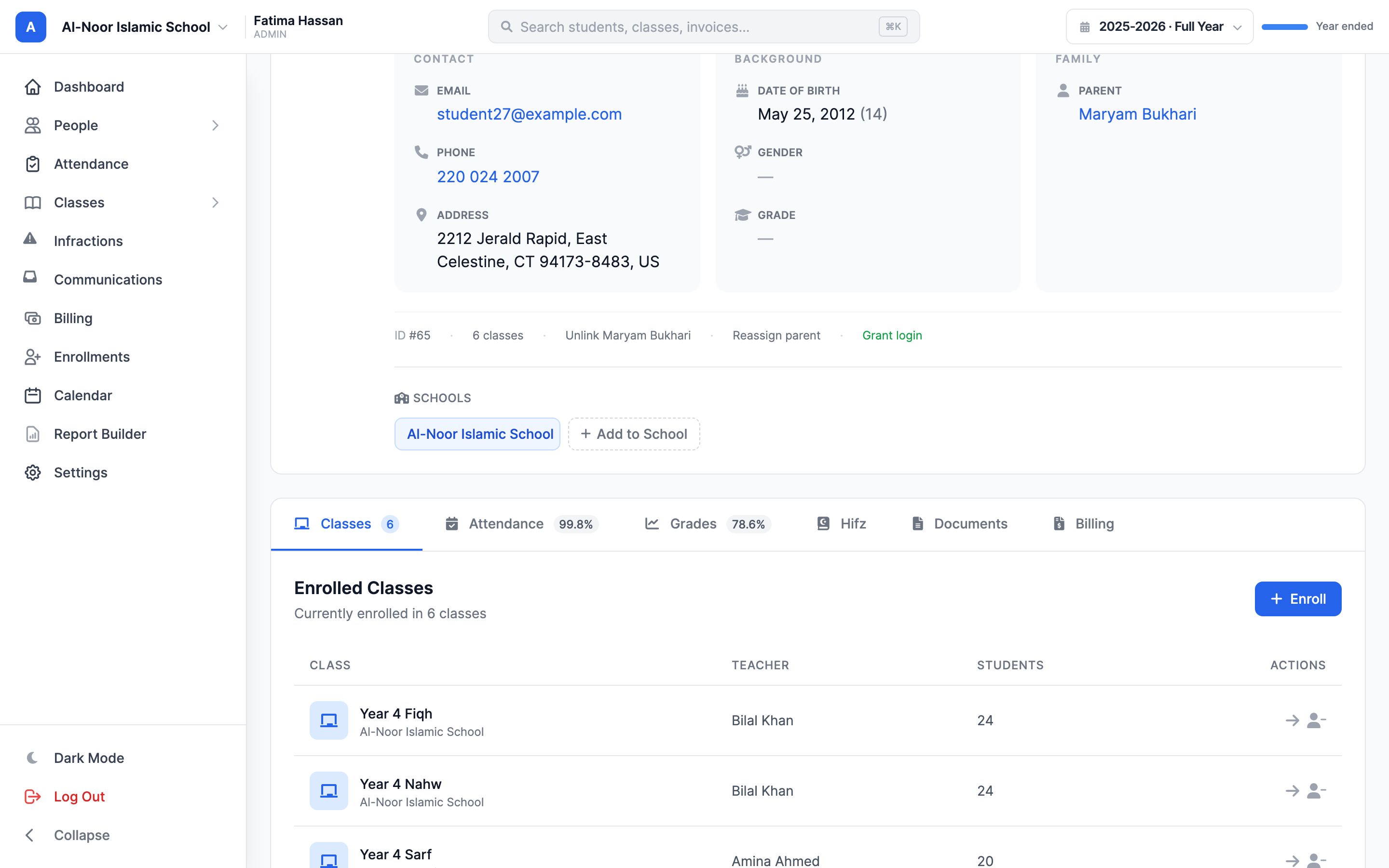Click Year 4 Fiqh class thumbnail icon
The image size is (1389, 868).
click(329, 720)
